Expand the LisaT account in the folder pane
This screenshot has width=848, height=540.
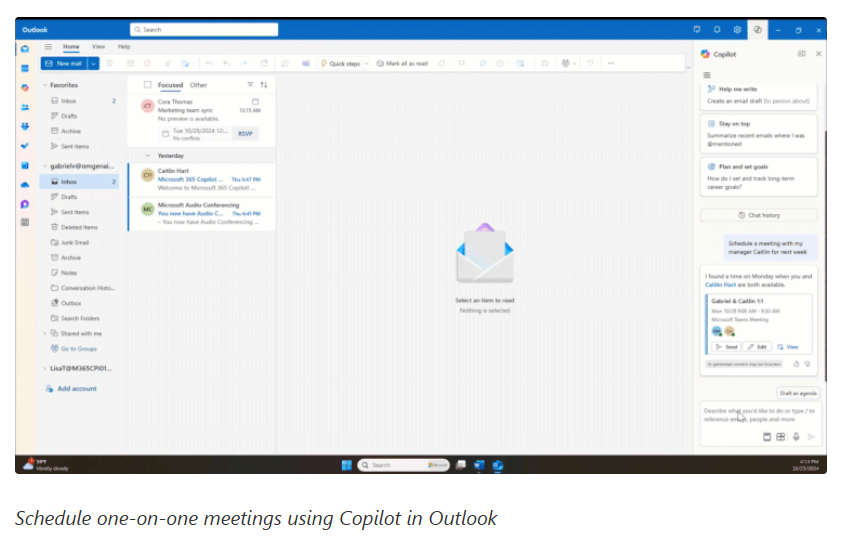45,368
